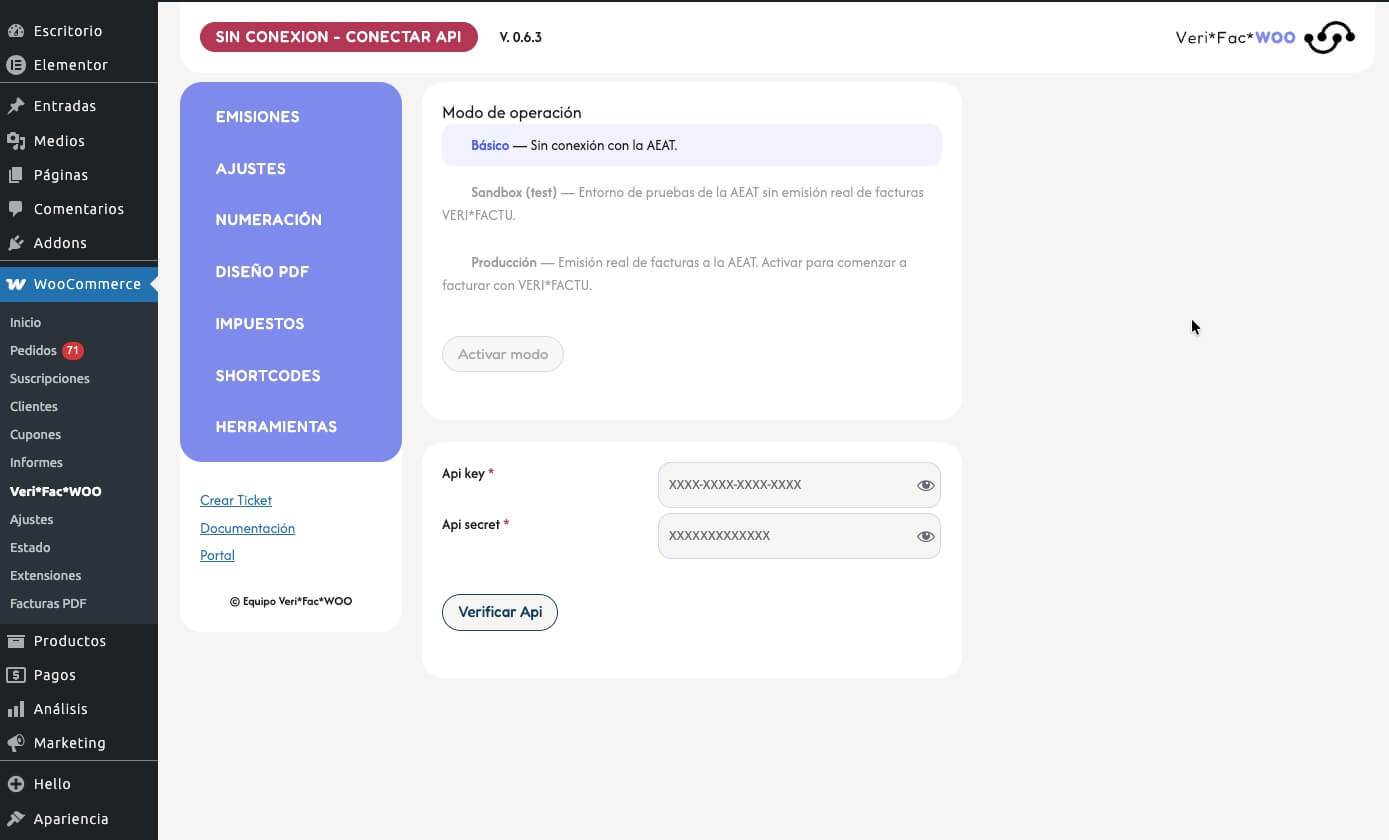Open the Shortcodes tab
The height and width of the screenshot is (840, 1389).
pyautogui.click(x=268, y=376)
